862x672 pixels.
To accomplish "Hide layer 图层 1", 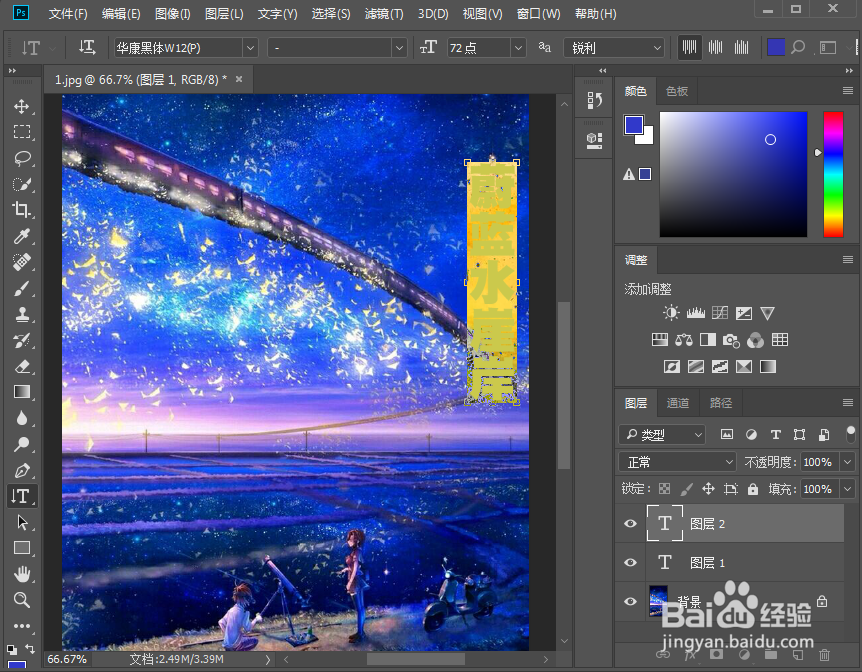I will [631, 562].
